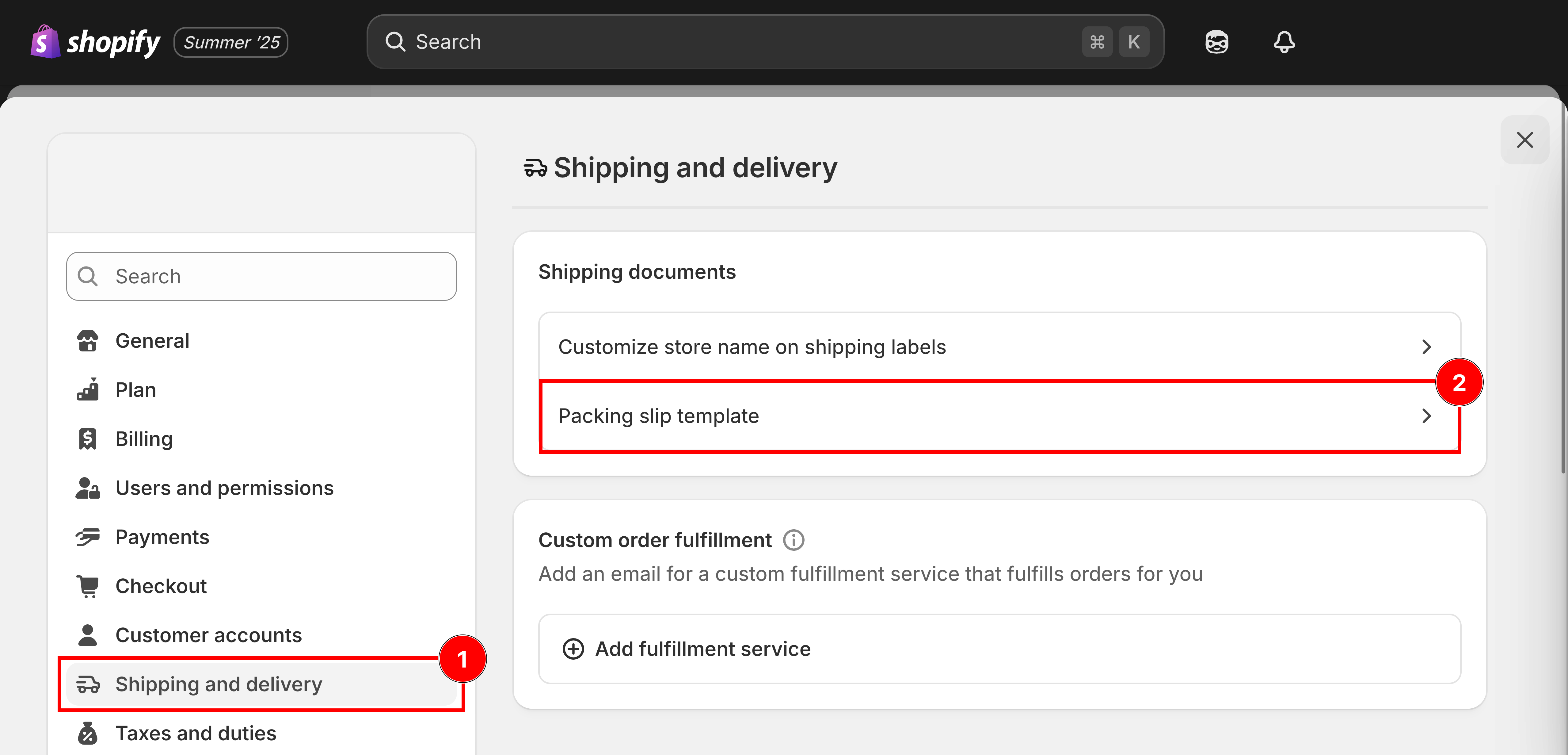The image size is (1568, 755).
Task: Click the Shipping documents heading
Action: (x=637, y=272)
